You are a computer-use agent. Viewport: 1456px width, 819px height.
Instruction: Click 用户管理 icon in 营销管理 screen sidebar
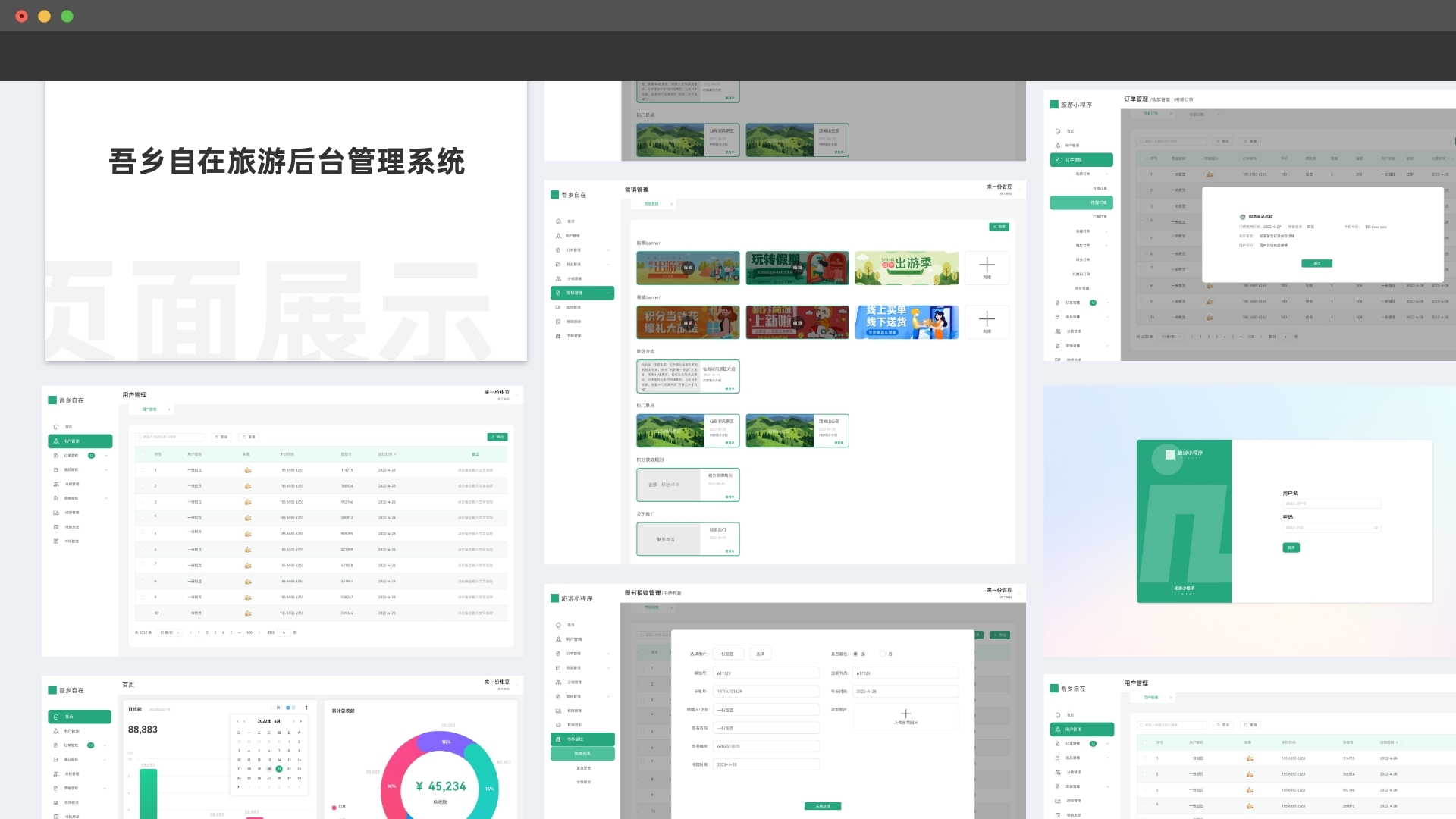point(559,236)
